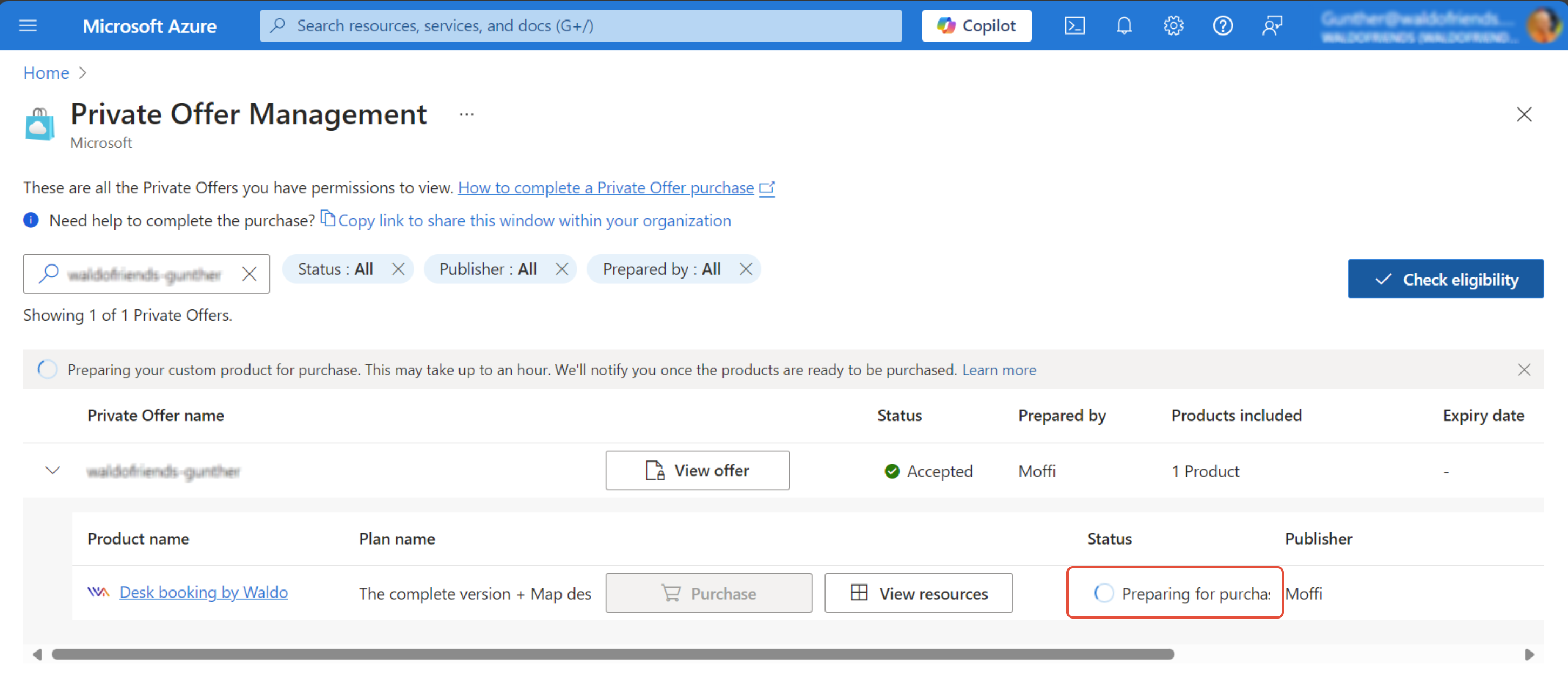
Task: Click the Publisher column header
Action: 1318,538
